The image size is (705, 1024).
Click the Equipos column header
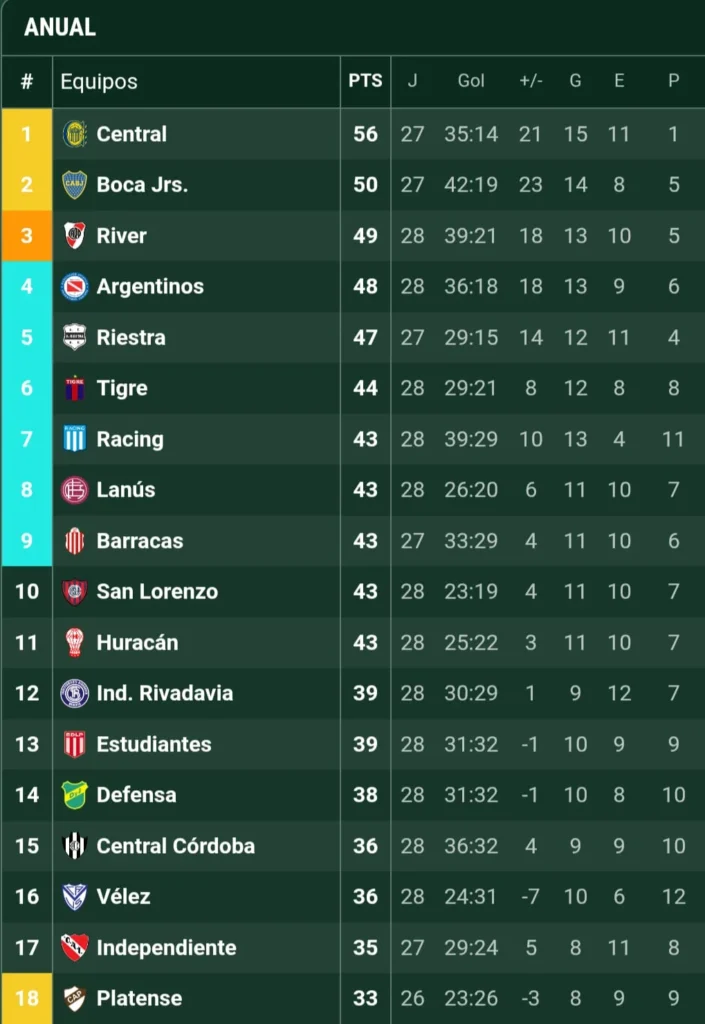tap(99, 82)
